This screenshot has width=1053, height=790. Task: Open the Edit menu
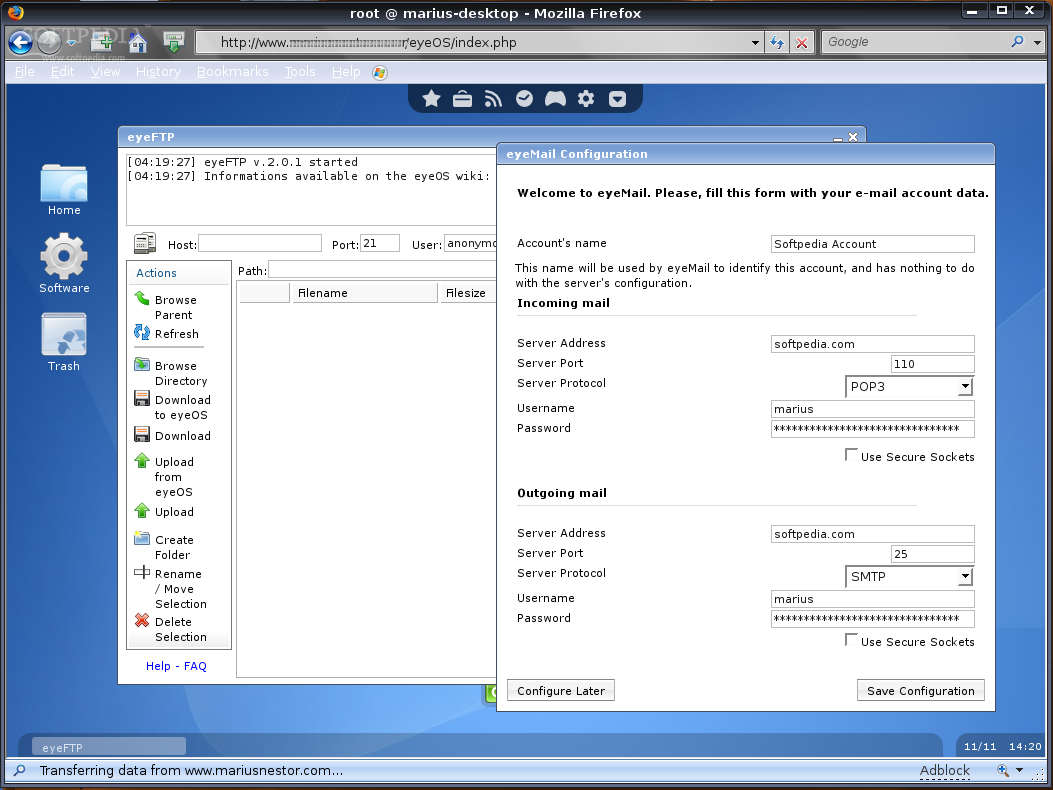coord(62,71)
